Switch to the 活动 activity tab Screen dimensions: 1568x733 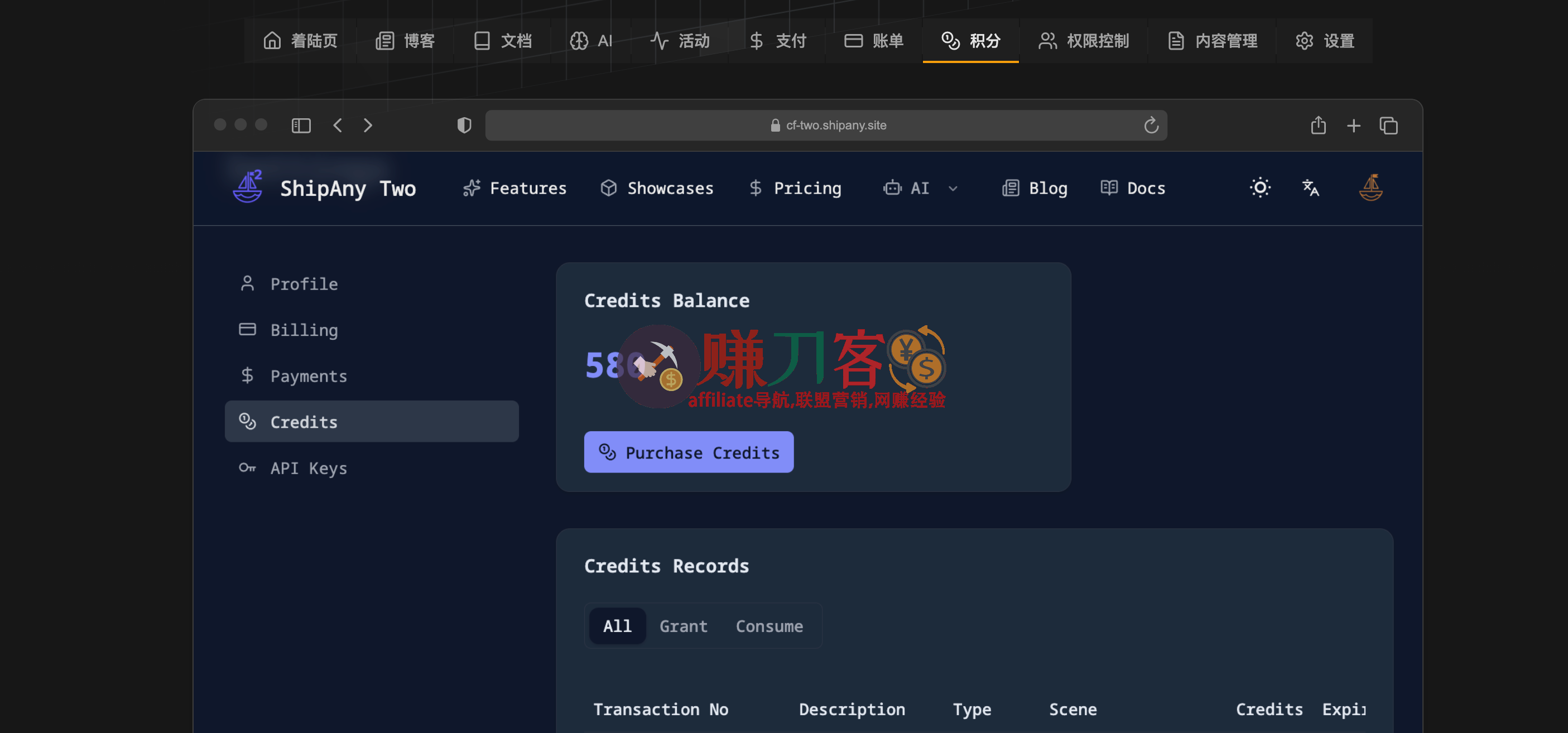[x=680, y=41]
